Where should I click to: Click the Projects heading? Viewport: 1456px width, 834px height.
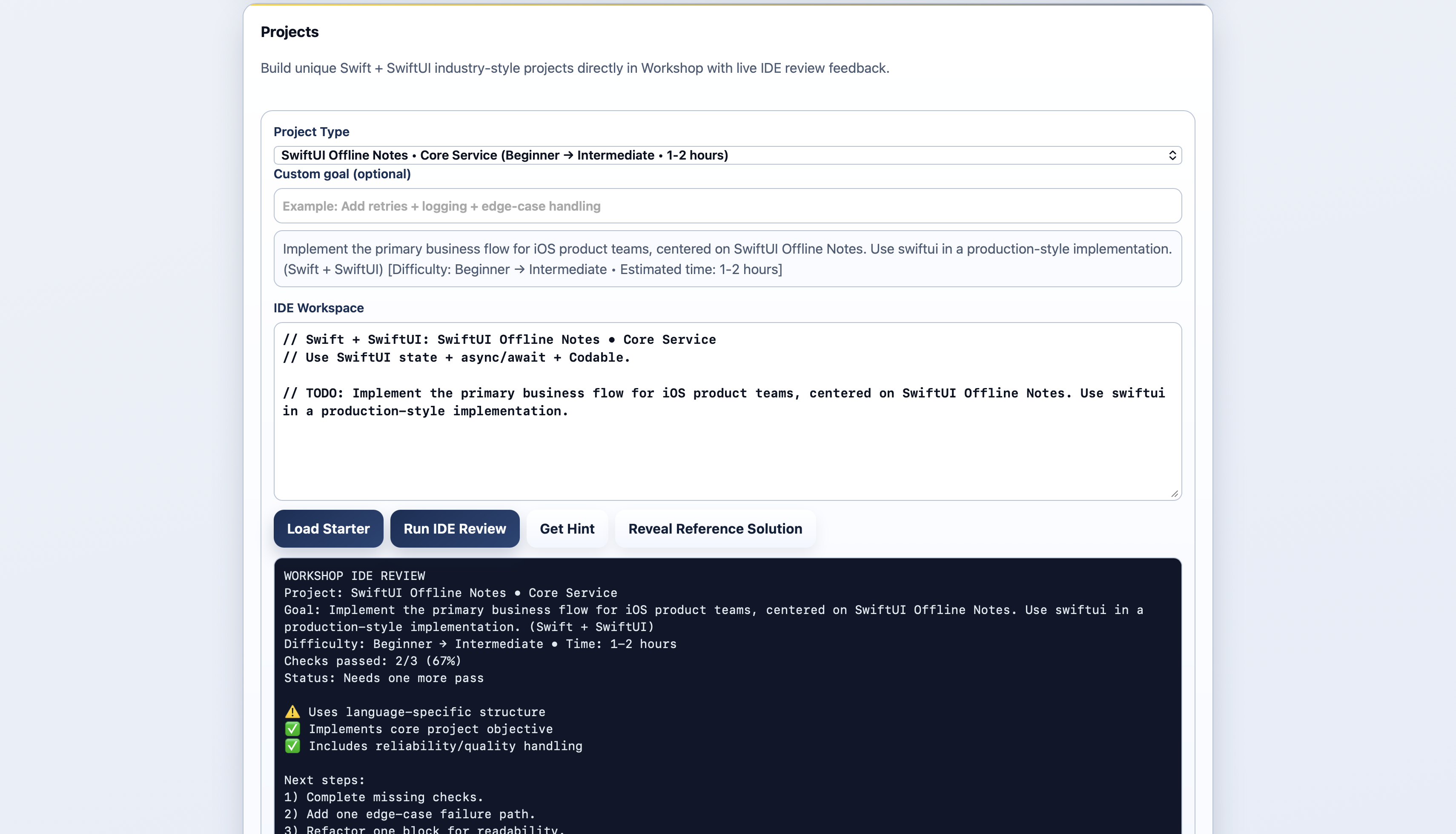pyautogui.click(x=289, y=31)
